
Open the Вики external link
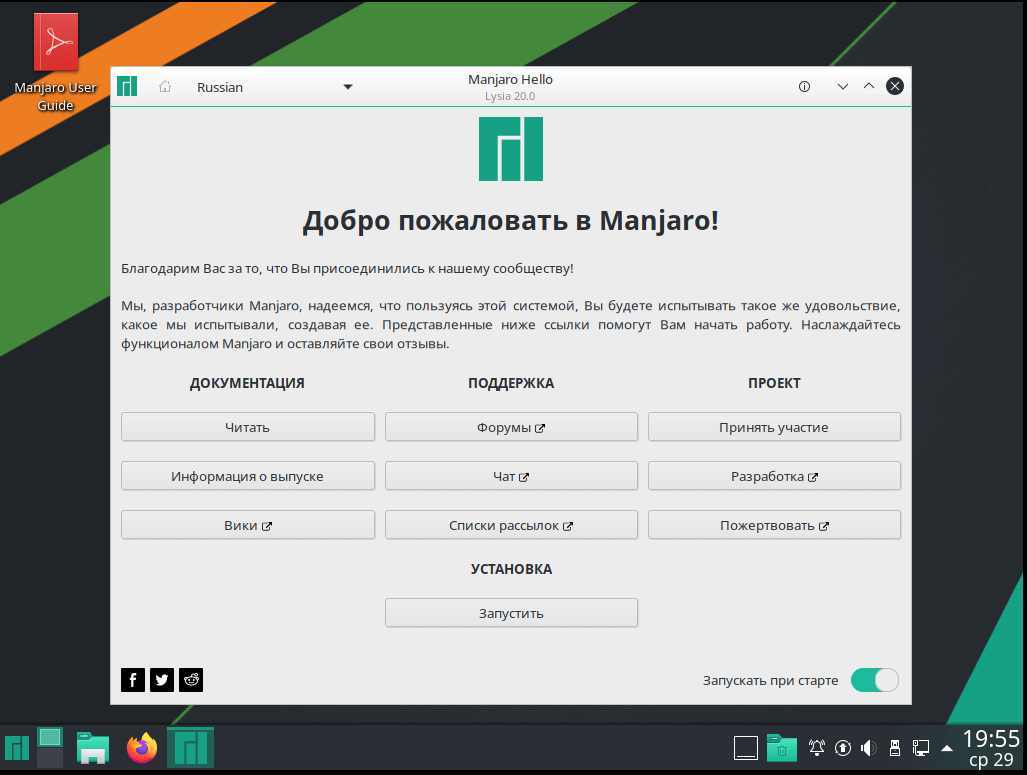[x=248, y=525]
